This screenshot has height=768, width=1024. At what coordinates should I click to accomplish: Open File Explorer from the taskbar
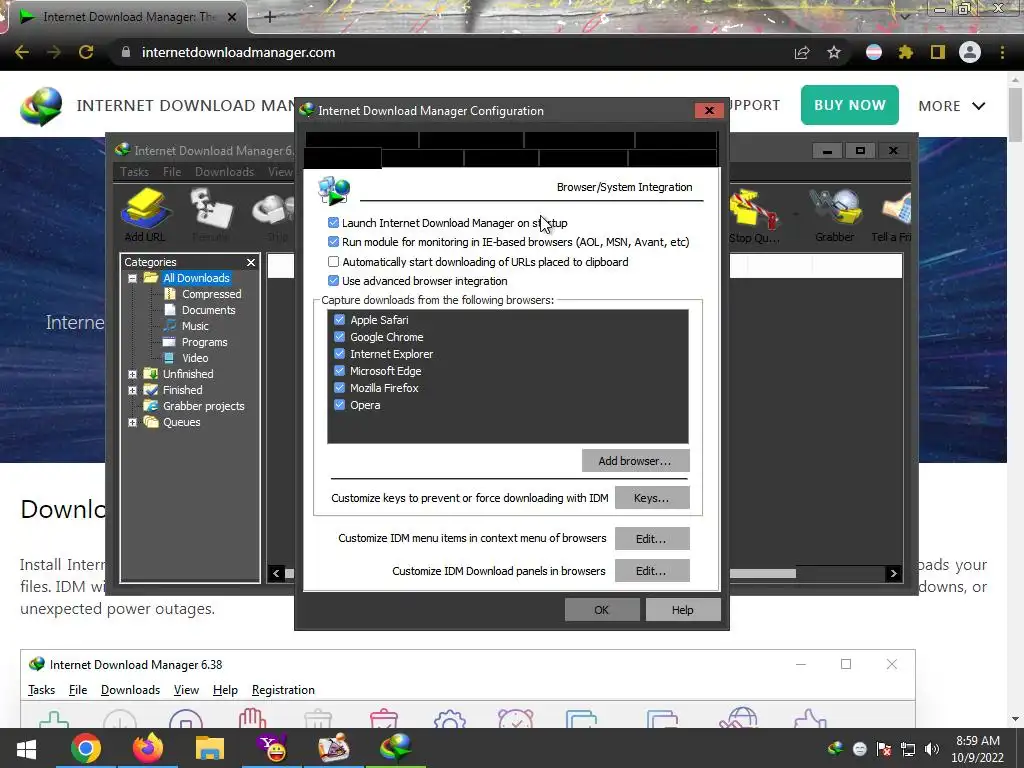pos(210,748)
